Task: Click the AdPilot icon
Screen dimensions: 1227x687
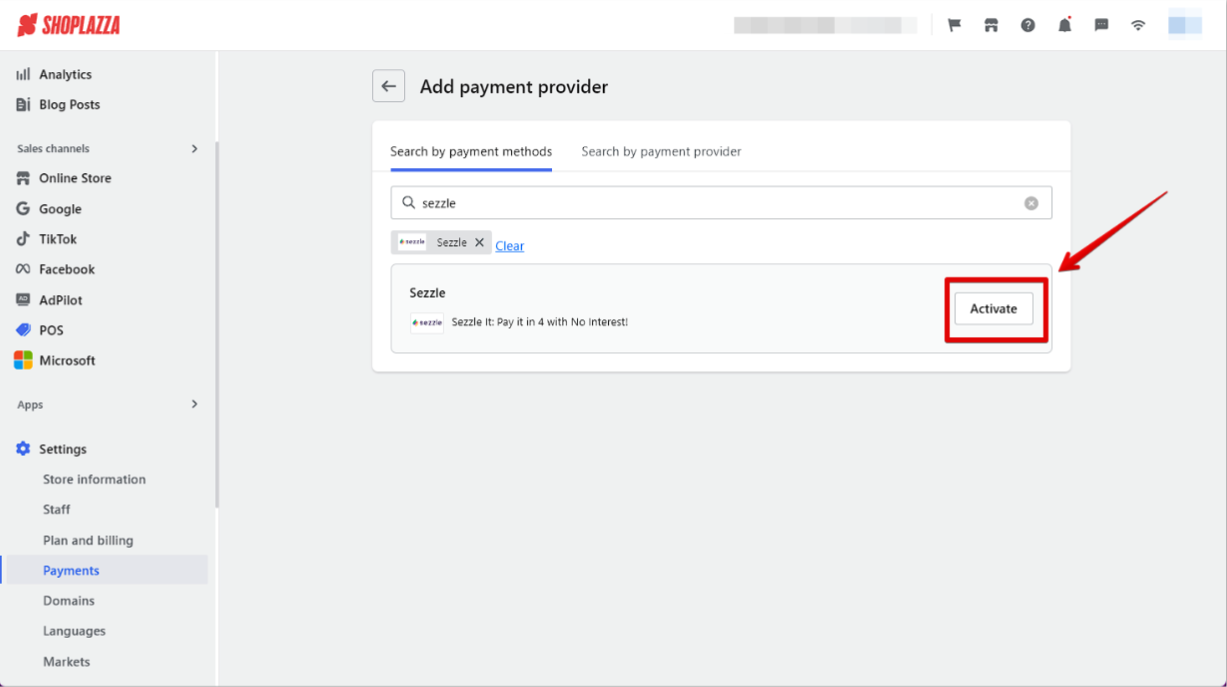Action: (x=23, y=300)
